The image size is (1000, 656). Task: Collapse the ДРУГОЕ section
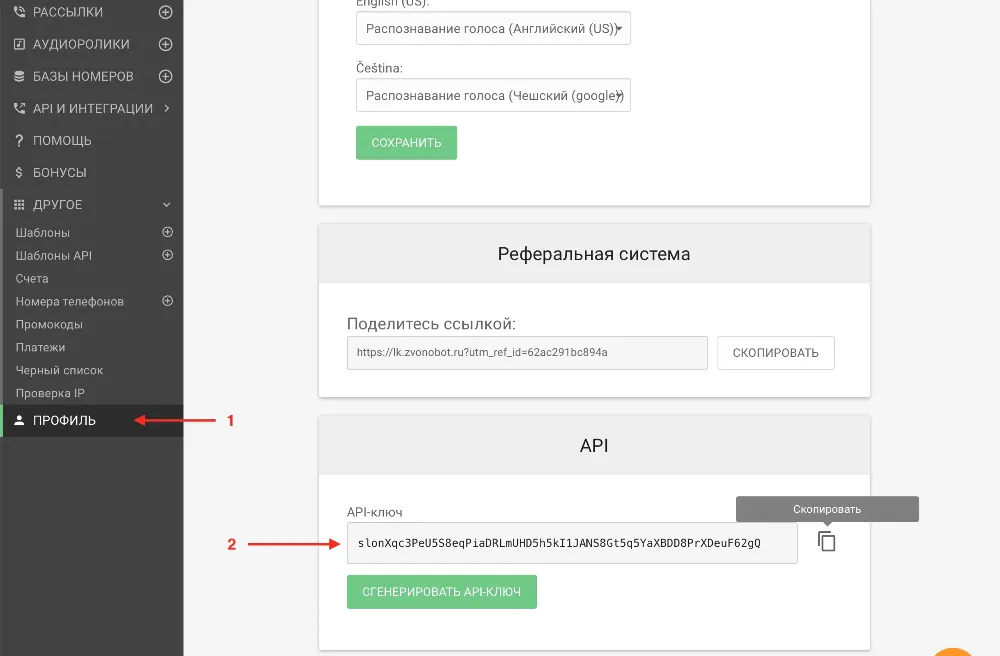click(x=166, y=205)
